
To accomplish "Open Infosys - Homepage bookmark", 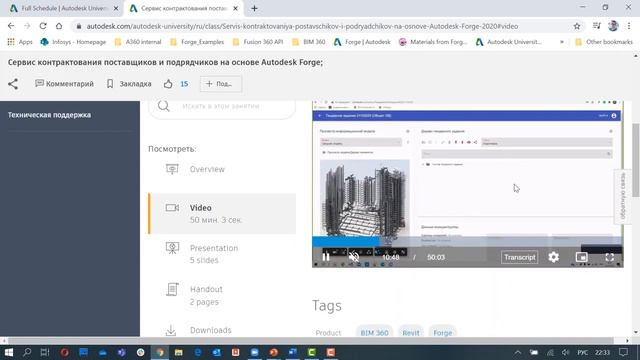I will pyautogui.click(x=73, y=42).
